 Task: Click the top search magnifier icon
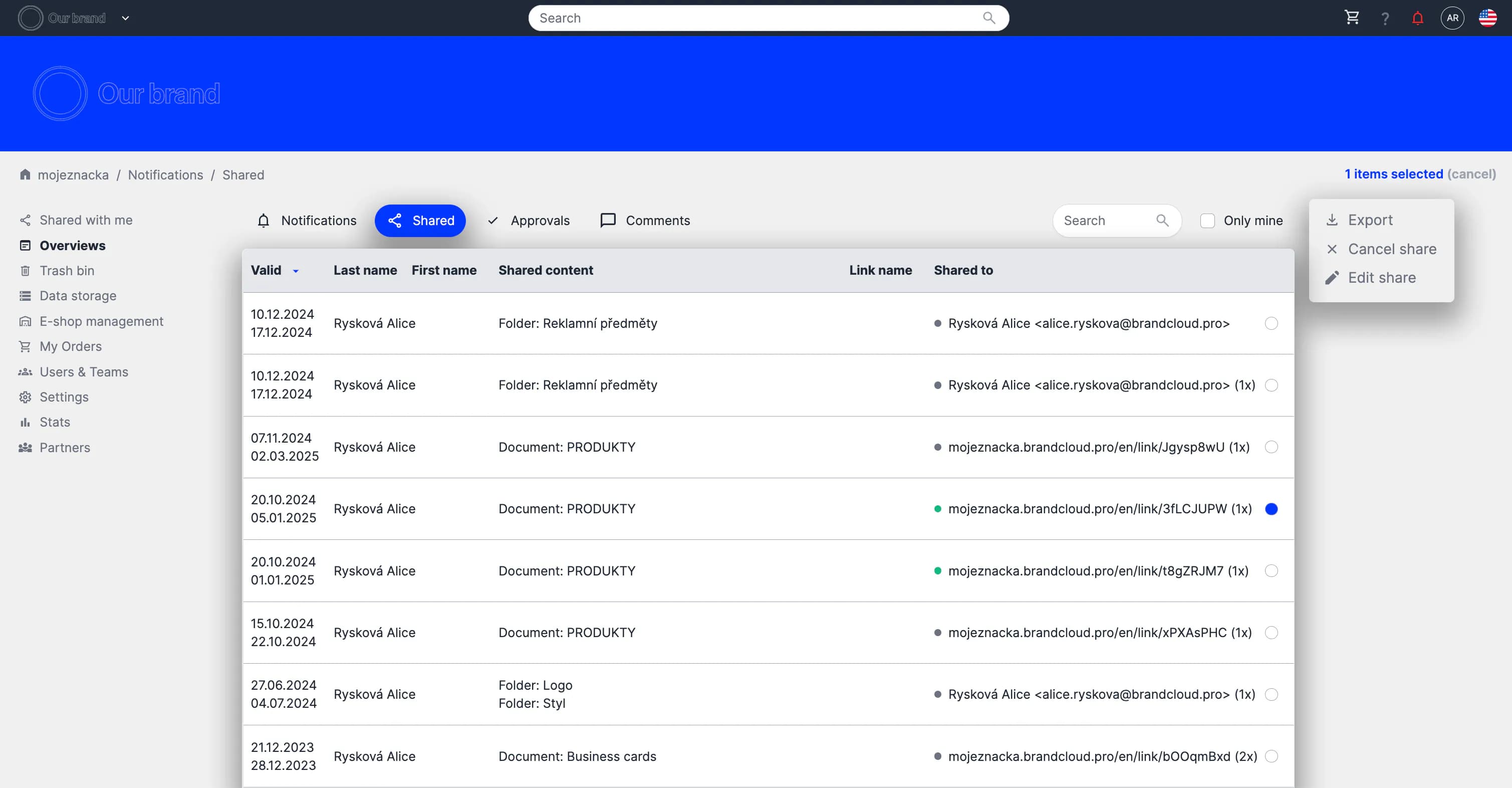click(x=989, y=18)
